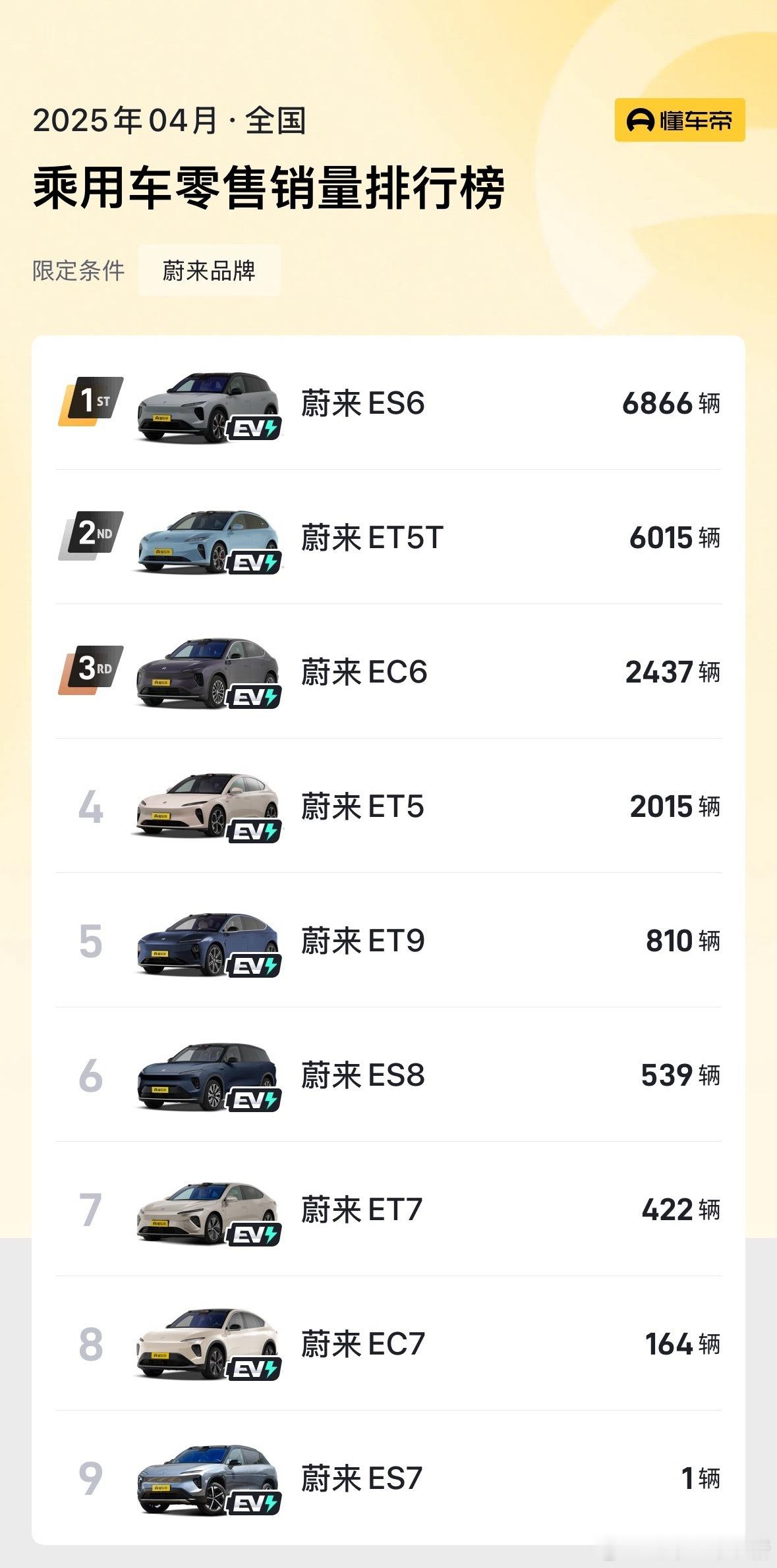
Task: Click the 6015 辆 sales figure
Action: click(x=675, y=538)
